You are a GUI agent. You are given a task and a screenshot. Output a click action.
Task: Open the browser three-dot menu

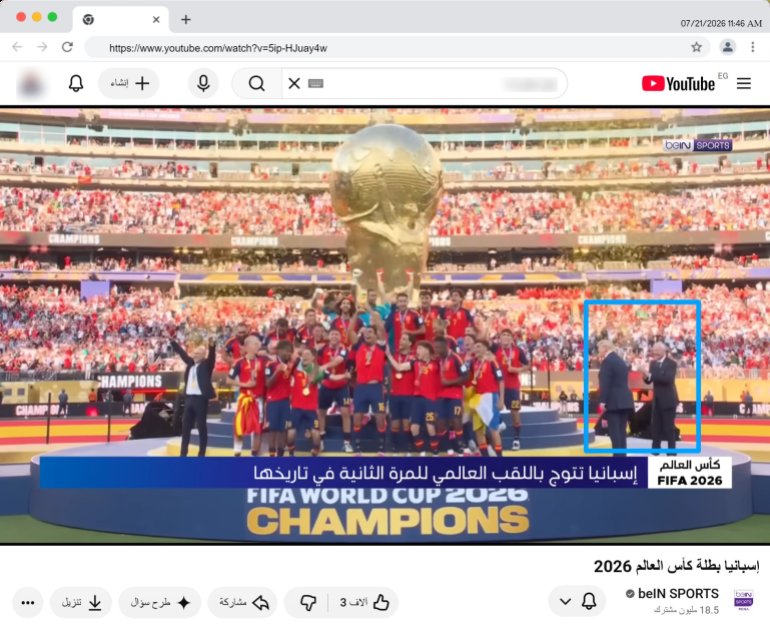tap(752, 47)
